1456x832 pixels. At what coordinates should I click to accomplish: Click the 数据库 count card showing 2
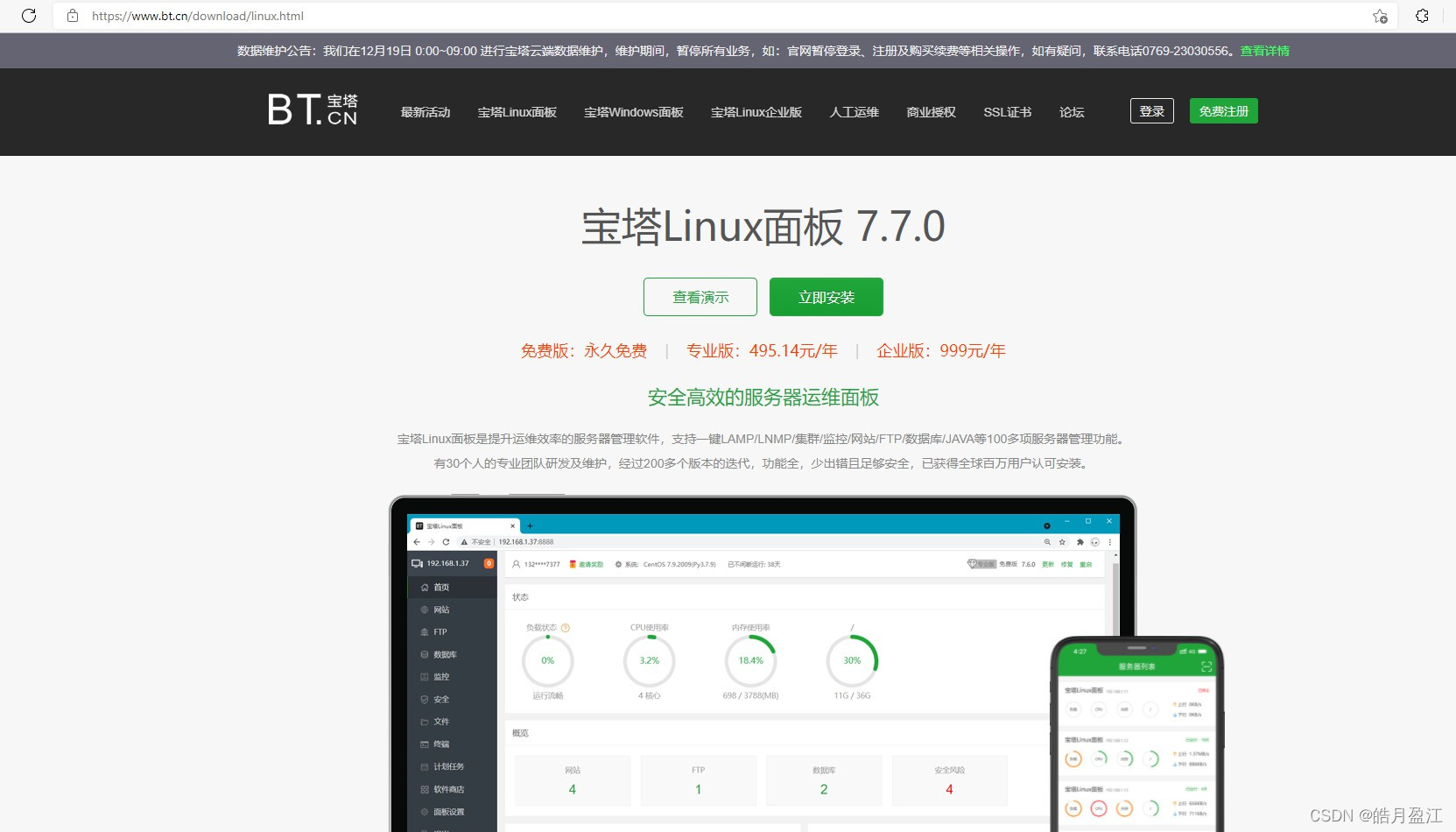pyautogui.click(x=824, y=780)
